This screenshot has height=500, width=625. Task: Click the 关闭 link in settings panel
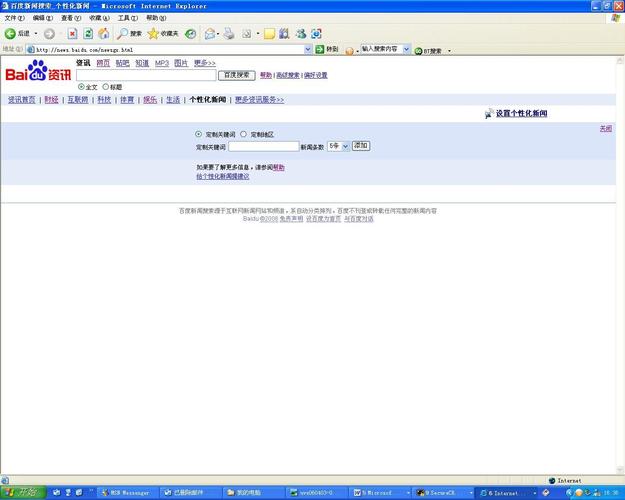click(x=605, y=128)
